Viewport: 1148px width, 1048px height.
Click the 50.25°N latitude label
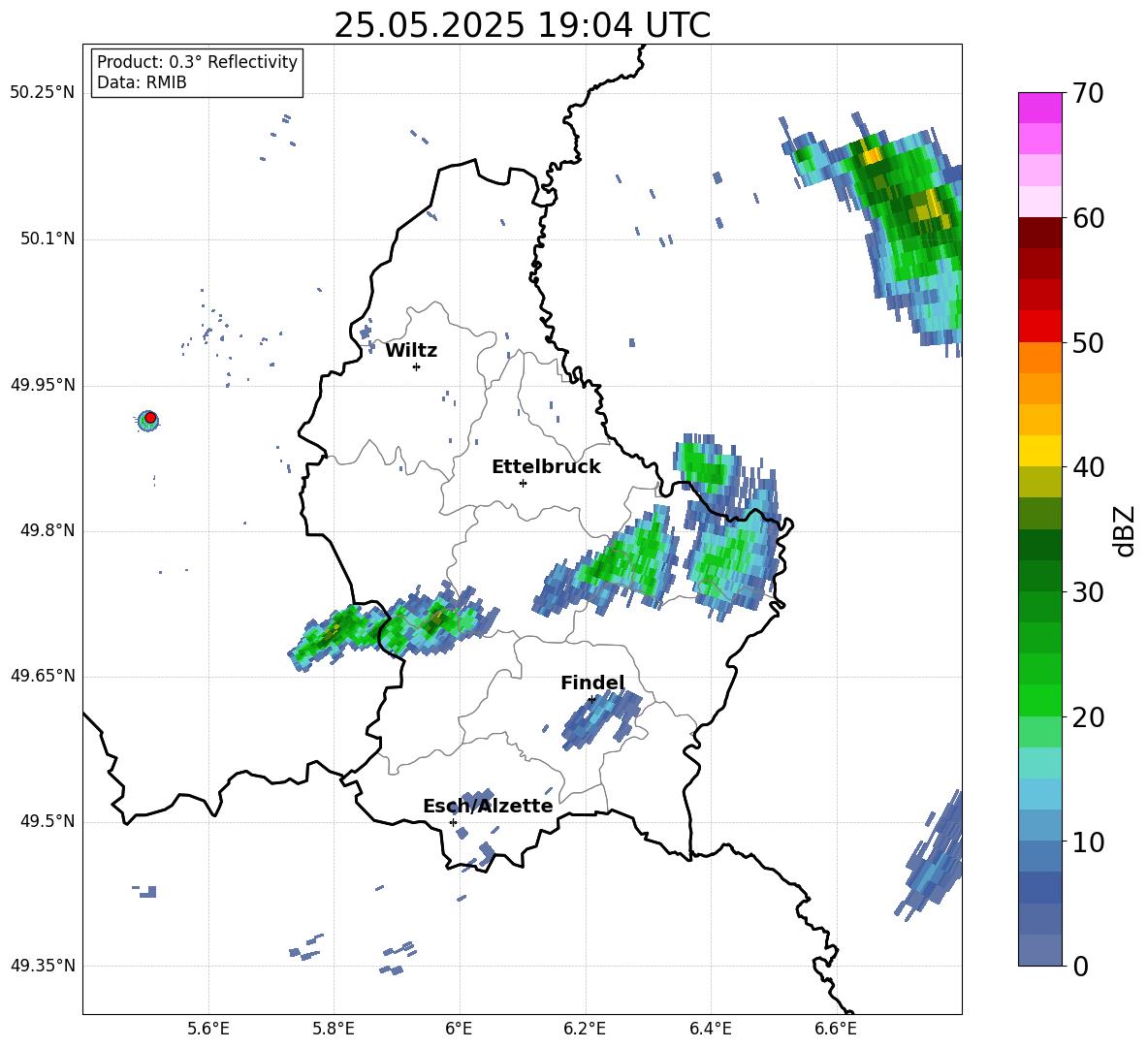(43, 93)
